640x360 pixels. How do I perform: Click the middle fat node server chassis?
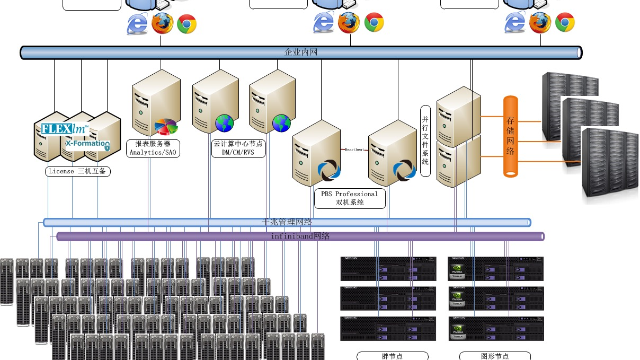(388, 299)
